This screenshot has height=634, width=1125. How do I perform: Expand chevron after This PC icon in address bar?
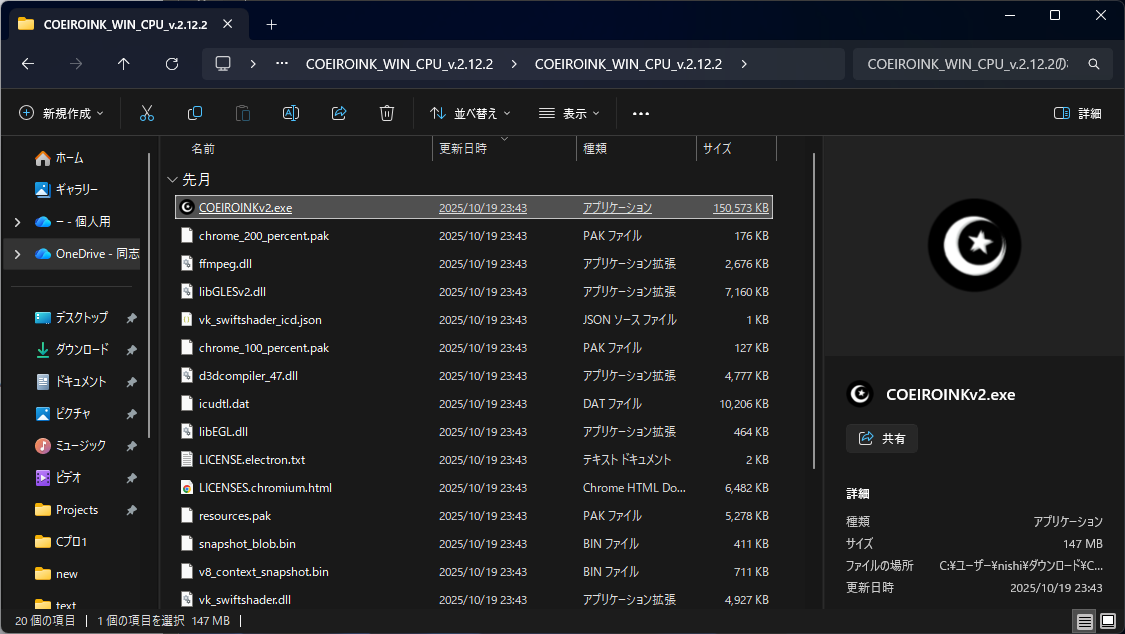click(x=253, y=64)
